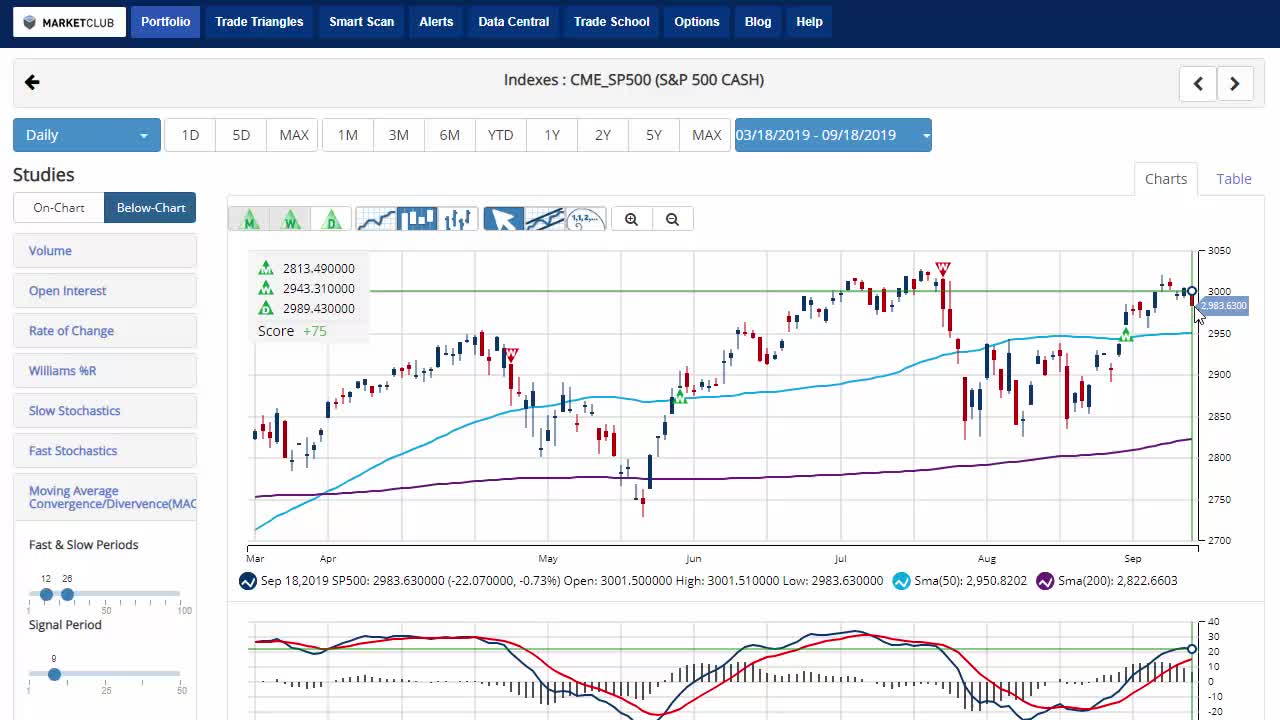Click the Score +75 readout

[292, 331]
